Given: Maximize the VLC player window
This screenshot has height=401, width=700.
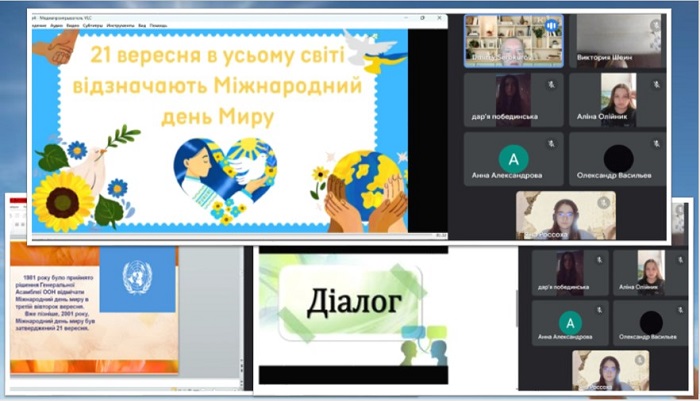Looking at the screenshot, I should [422, 18].
